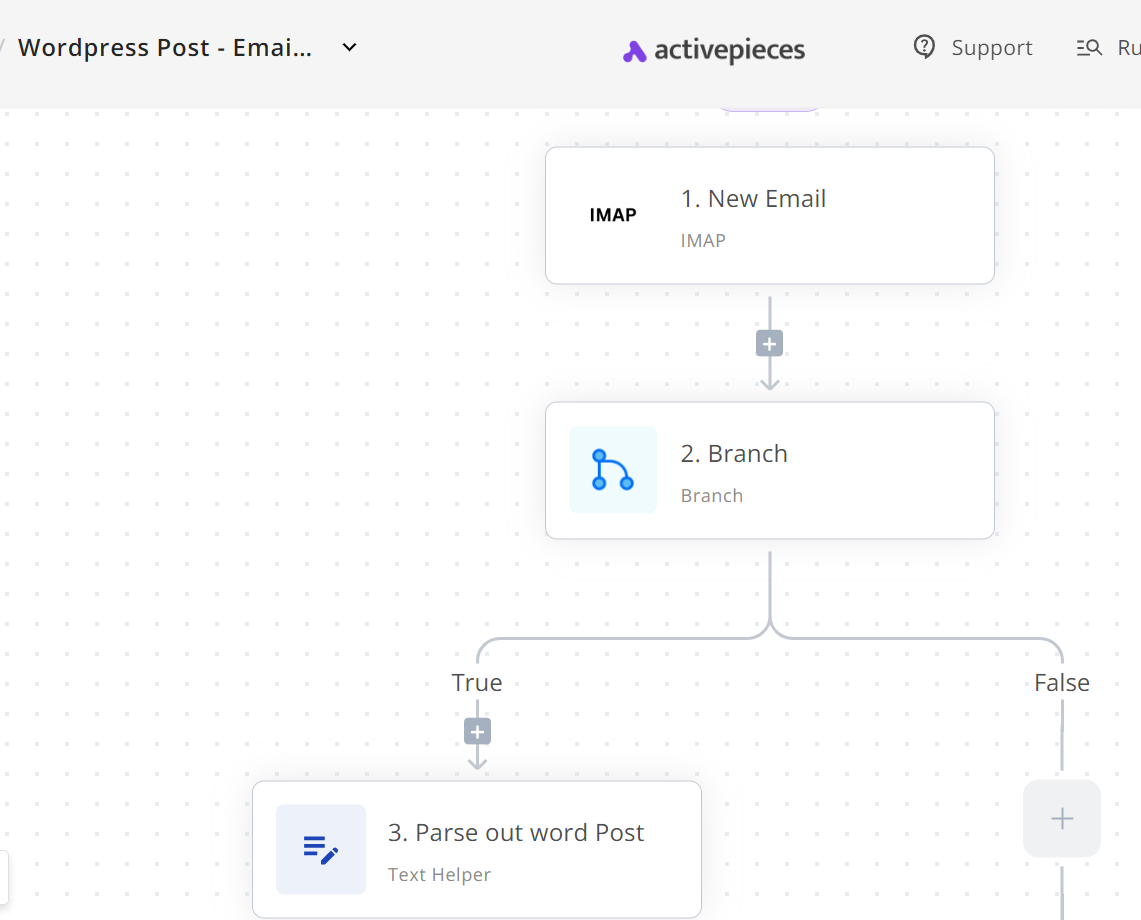Click the activepieces logo

[x=714, y=50]
